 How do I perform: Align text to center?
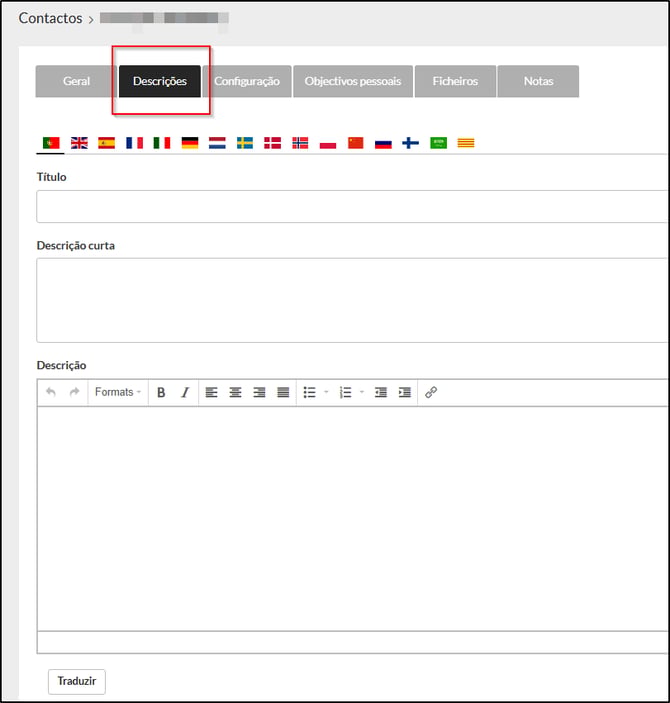[x=235, y=393]
